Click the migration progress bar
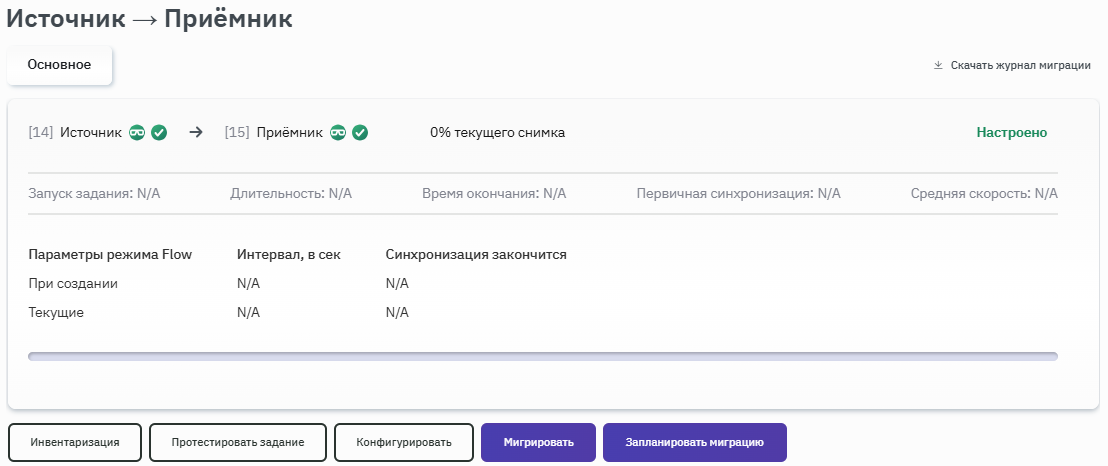1108x466 pixels. point(543,356)
